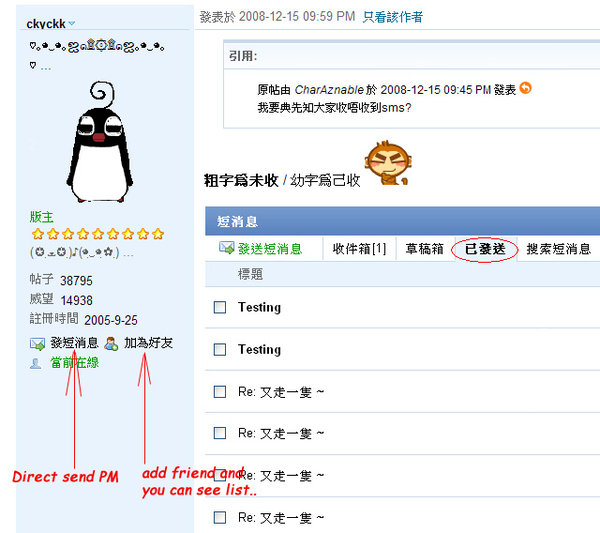The image size is (600, 533).
Task: Click the add friend icon beside 加為好友
Action: click(111, 343)
